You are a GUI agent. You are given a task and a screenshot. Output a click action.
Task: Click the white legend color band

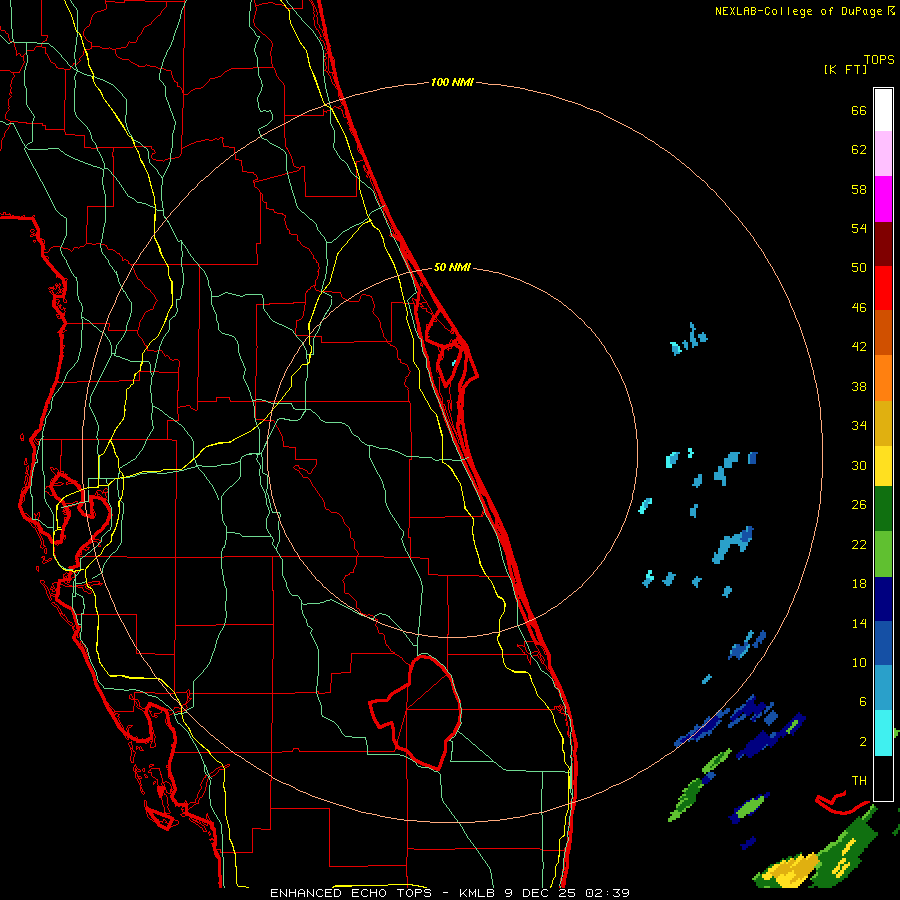click(883, 110)
